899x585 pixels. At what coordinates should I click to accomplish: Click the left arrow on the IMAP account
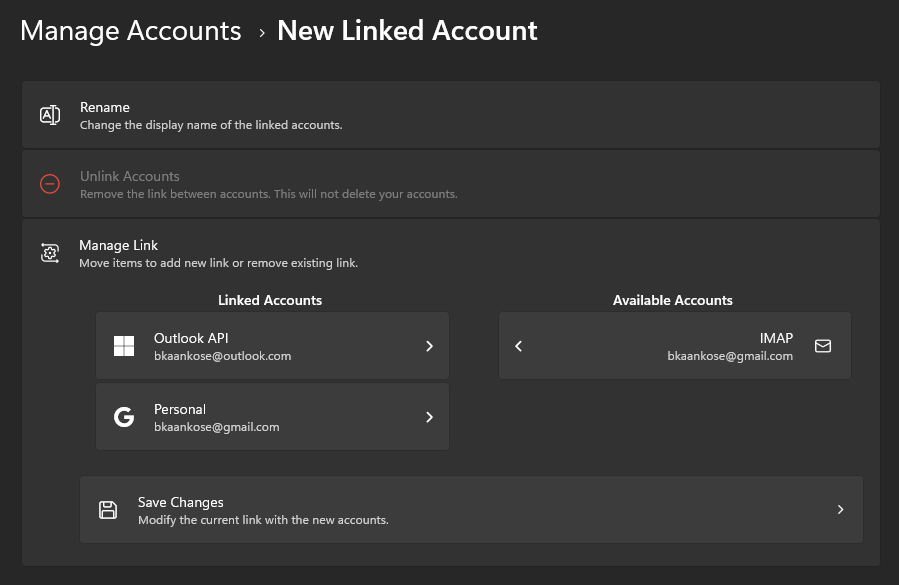(518, 346)
